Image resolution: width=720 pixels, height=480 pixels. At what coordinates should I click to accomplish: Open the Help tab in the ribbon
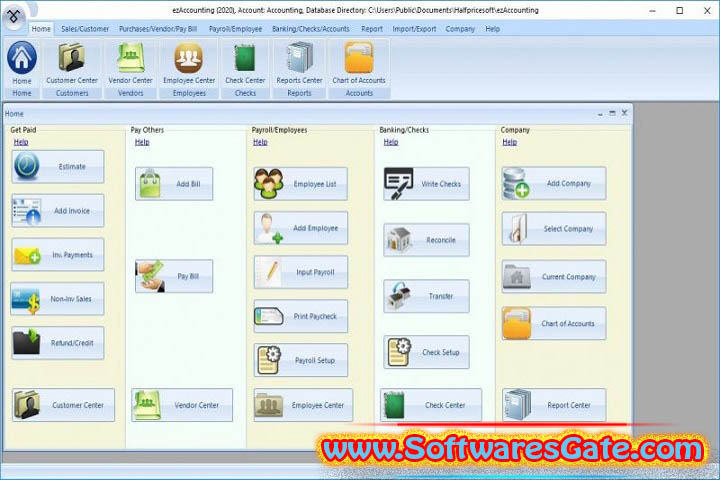click(x=492, y=29)
